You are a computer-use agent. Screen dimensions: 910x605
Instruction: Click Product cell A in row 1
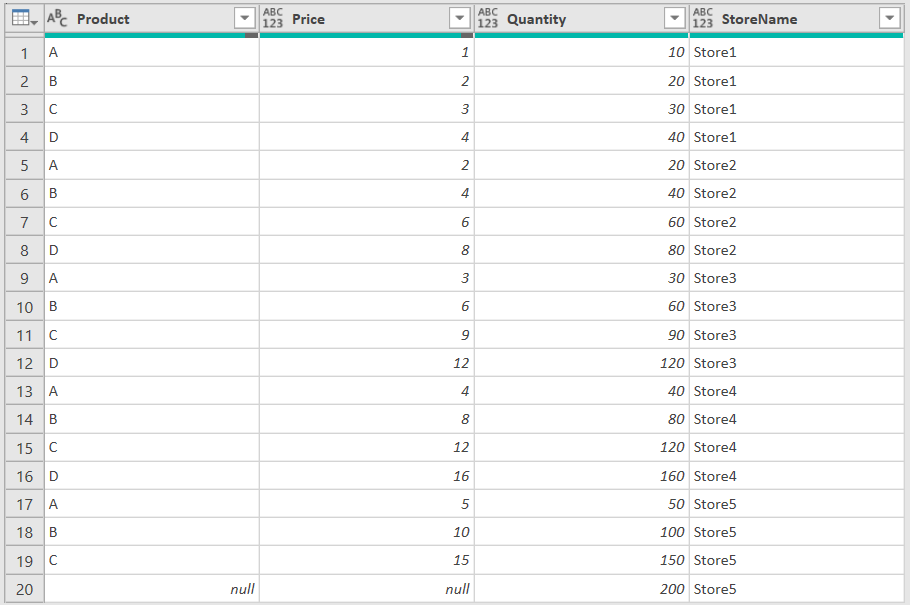152,53
